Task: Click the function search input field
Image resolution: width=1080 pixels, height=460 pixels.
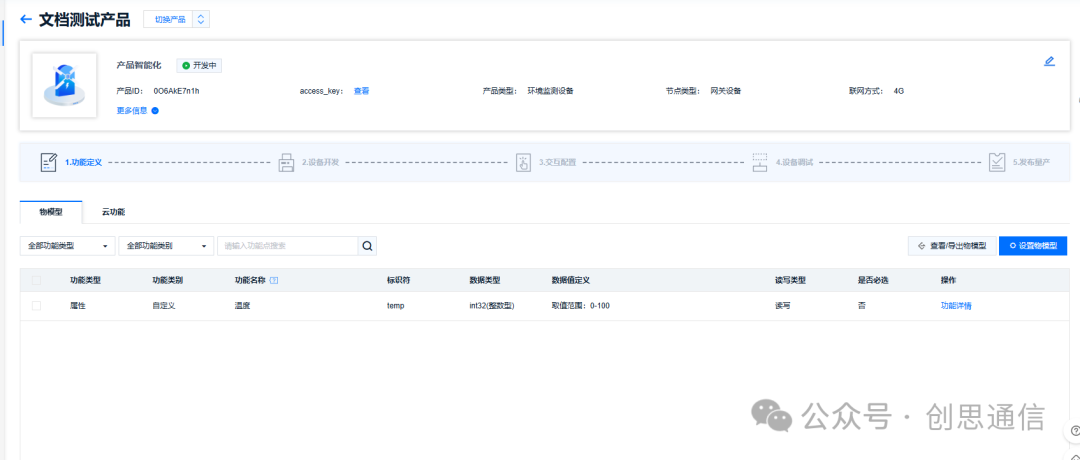Action: (288, 246)
